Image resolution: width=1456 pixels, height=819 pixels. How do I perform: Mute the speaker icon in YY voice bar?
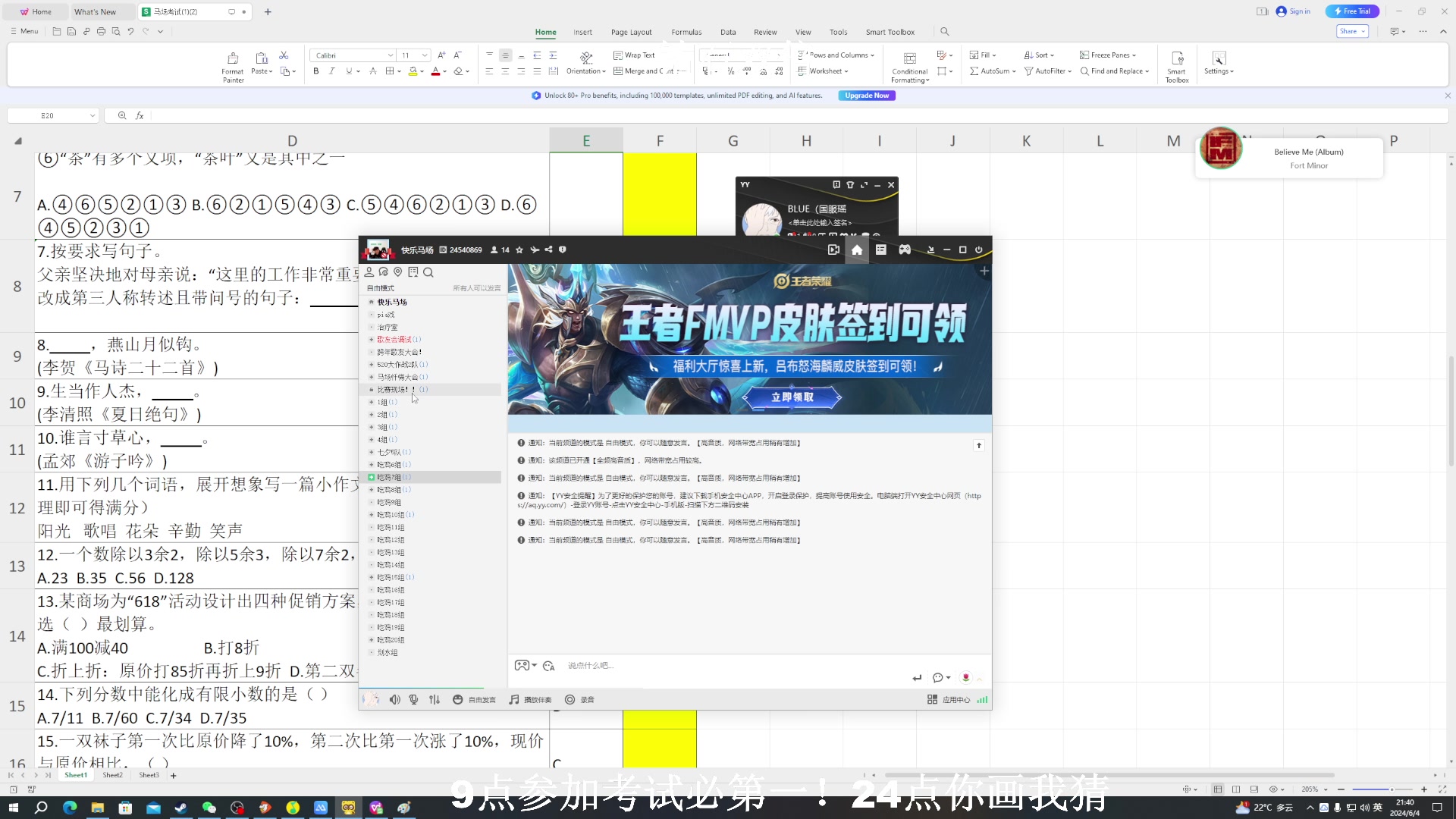(x=394, y=699)
